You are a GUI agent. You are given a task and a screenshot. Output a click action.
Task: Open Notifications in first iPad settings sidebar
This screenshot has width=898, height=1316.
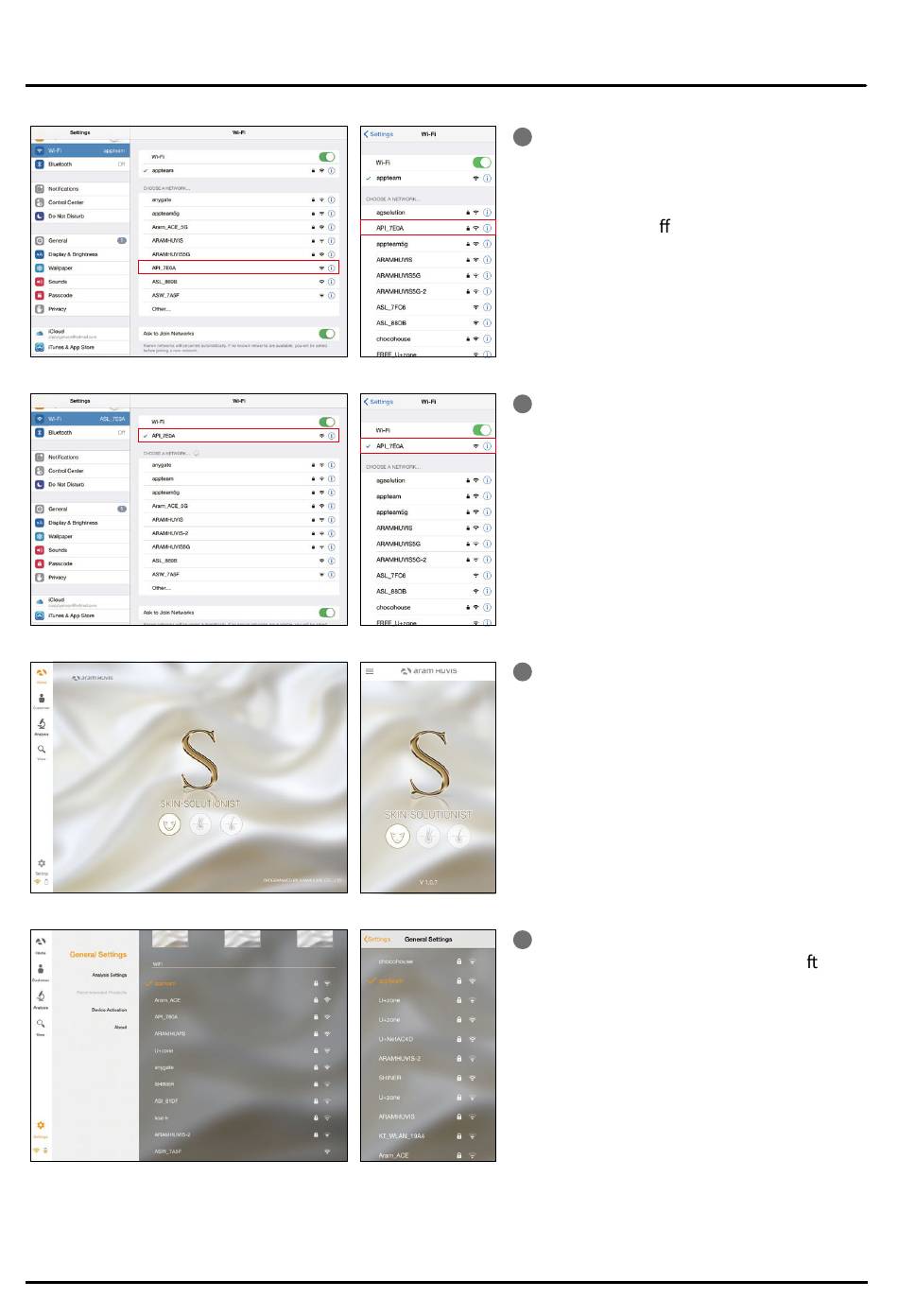point(80,189)
